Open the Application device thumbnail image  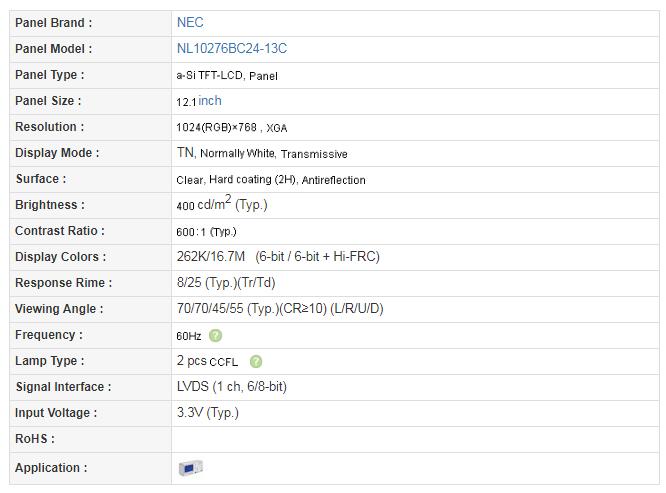click(x=191, y=468)
